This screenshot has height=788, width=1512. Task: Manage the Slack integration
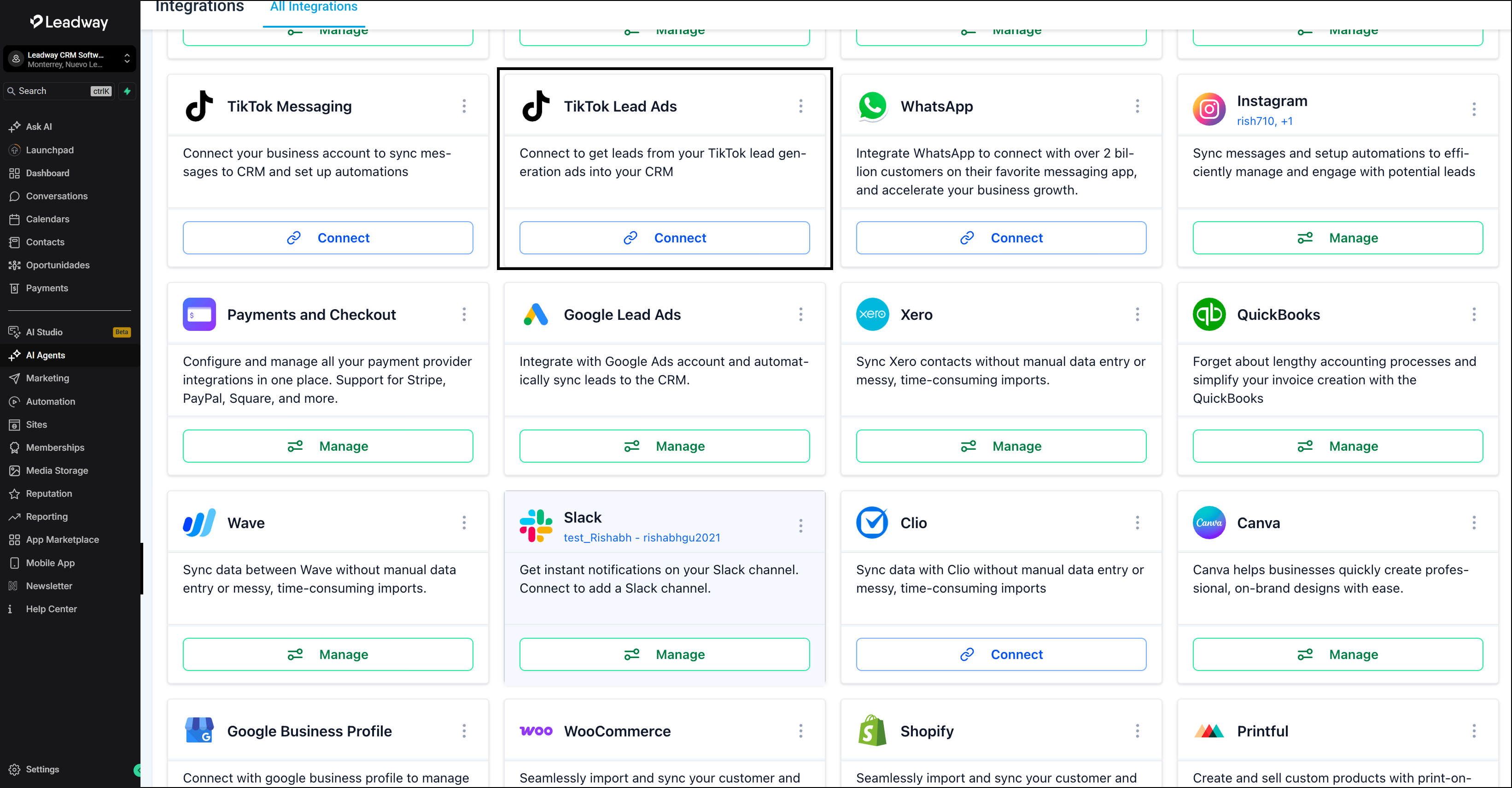point(665,655)
